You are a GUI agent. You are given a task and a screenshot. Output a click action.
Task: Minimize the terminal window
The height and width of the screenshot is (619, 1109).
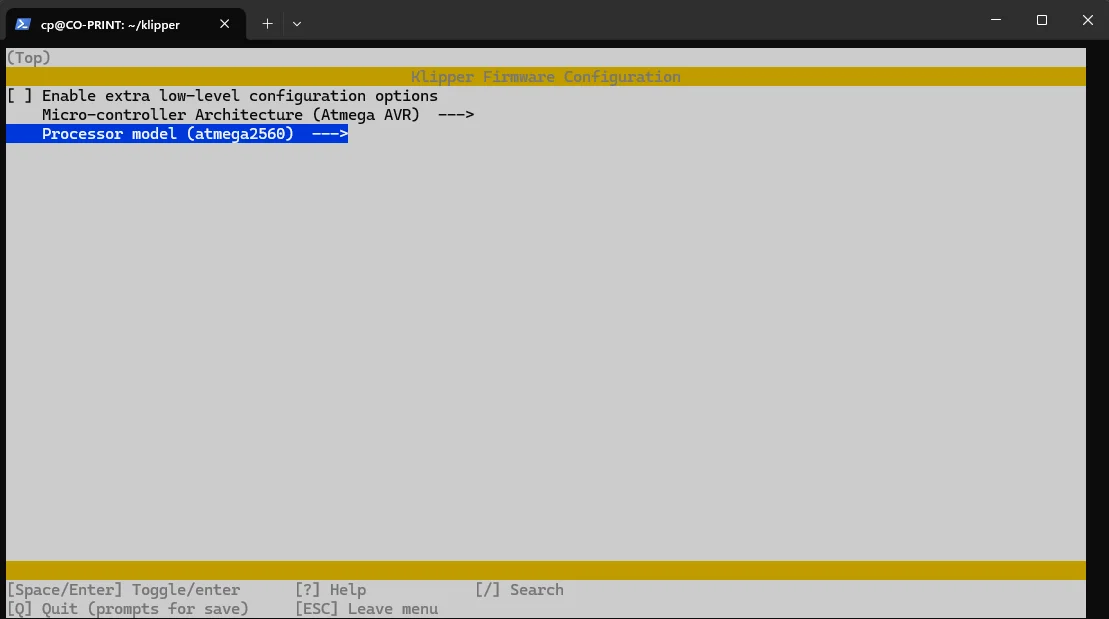tap(996, 21)
